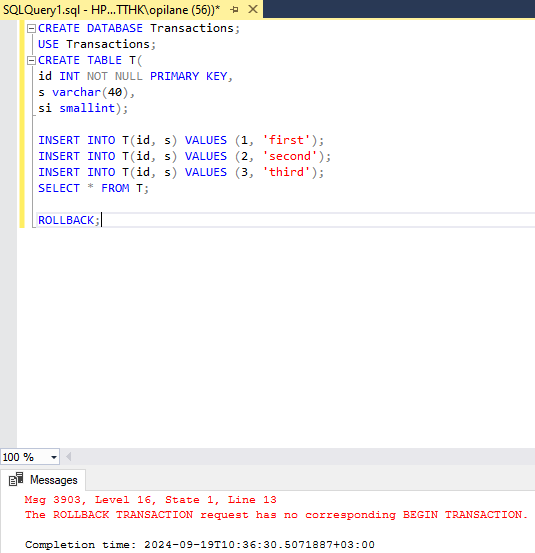Click the 'third' string literal in code
The image size is (535, 553).
pyautogui.click(x=286, y=172)
